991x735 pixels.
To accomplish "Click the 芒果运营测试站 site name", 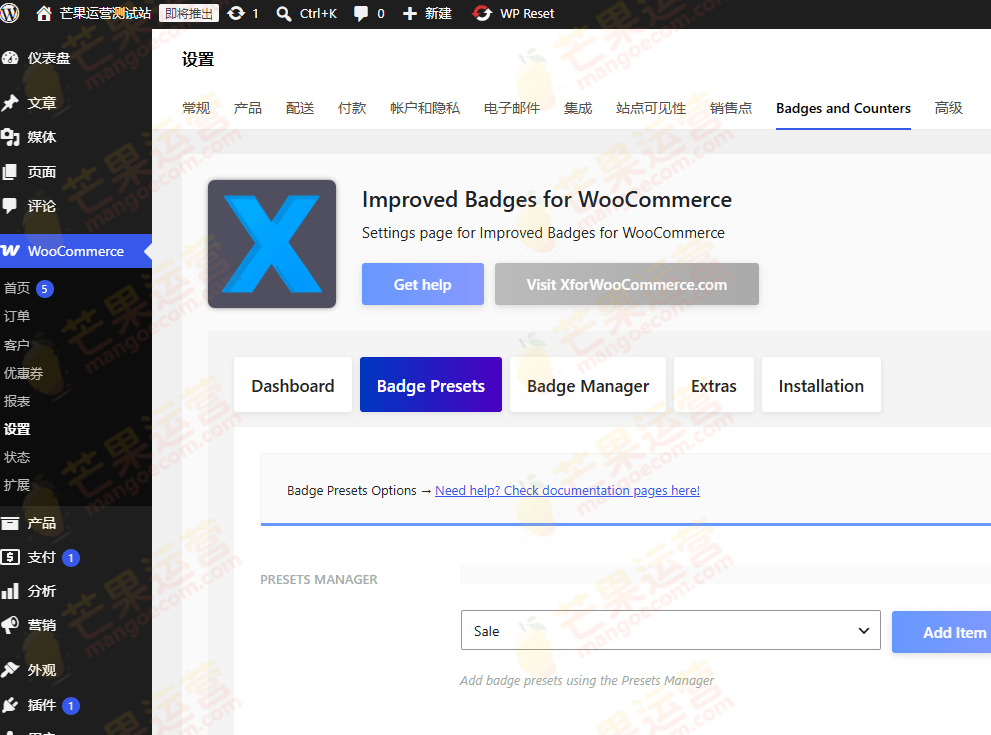I will pyautogui.click(x=106, y=13).
